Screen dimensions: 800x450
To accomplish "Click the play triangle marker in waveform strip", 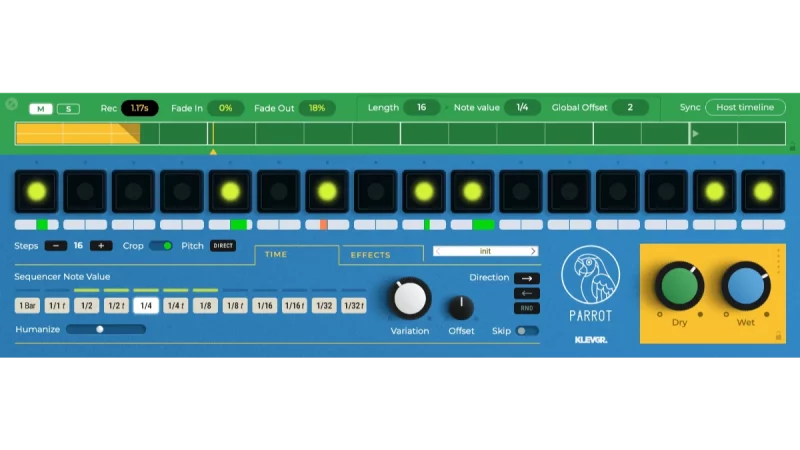I will pyautogui.click(x=695, y=134).
